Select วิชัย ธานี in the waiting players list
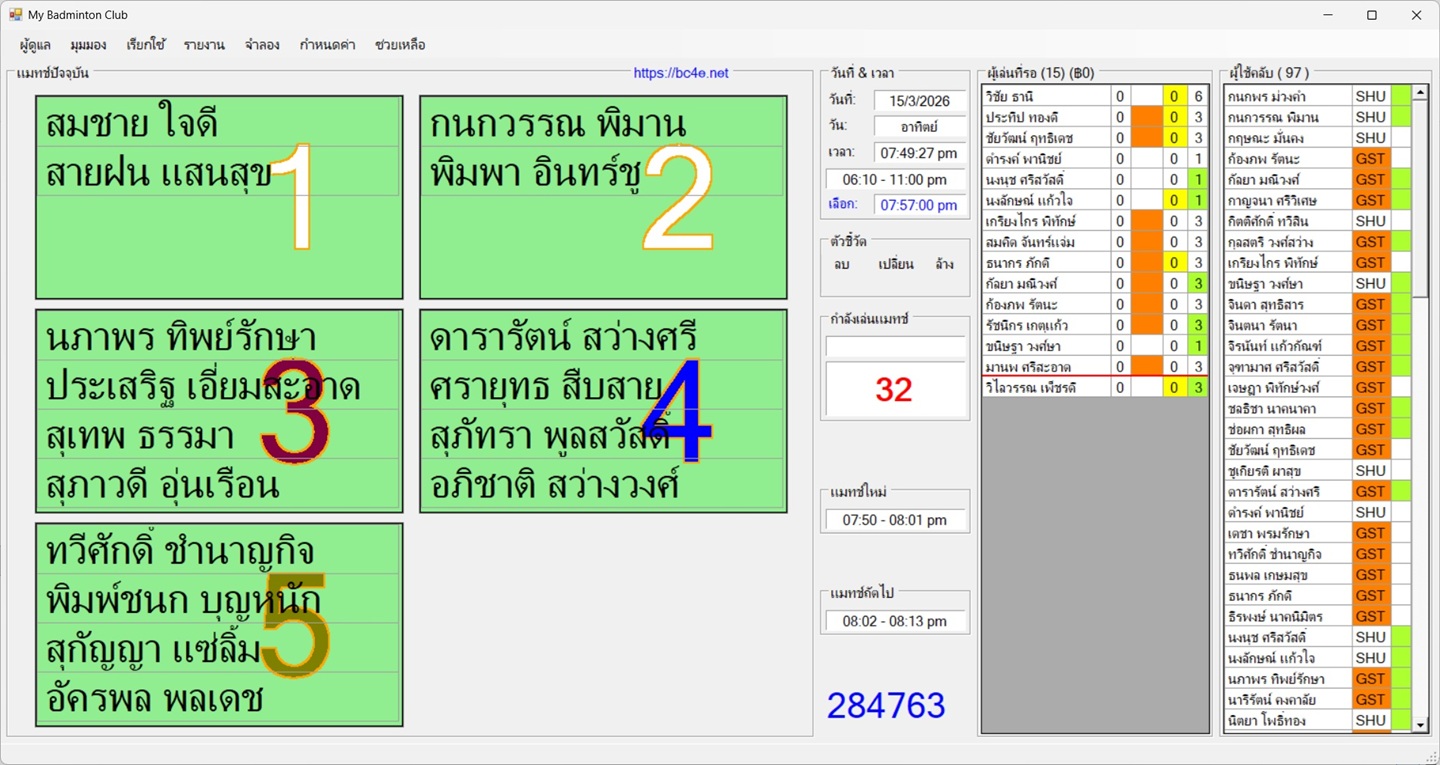 pyautogui.click(x=1046, y=96)
